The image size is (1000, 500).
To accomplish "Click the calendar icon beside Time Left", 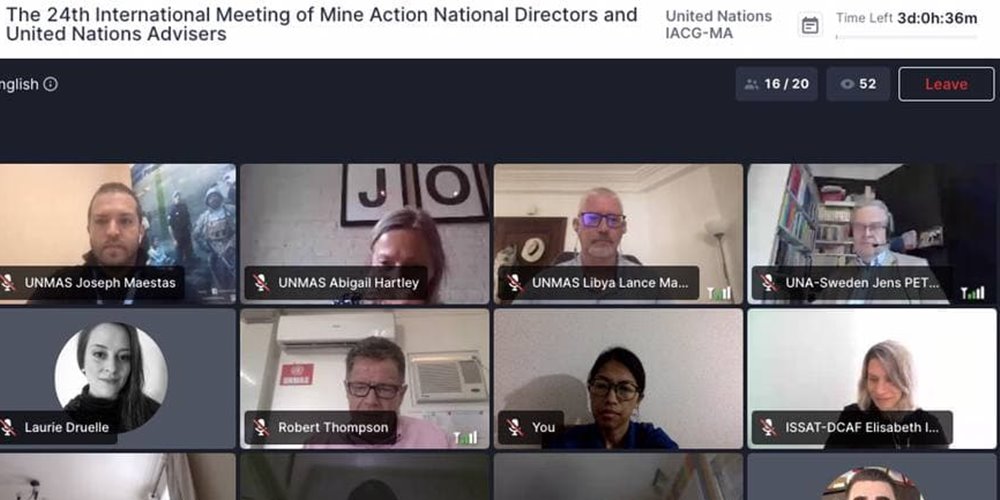I will click(x=810, y=25).
